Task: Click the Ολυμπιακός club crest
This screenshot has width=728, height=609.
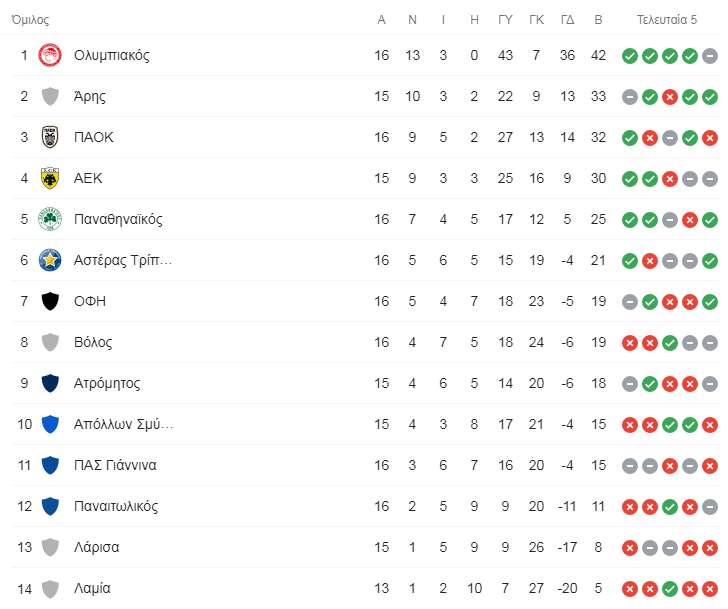Action: coord(50,55)
